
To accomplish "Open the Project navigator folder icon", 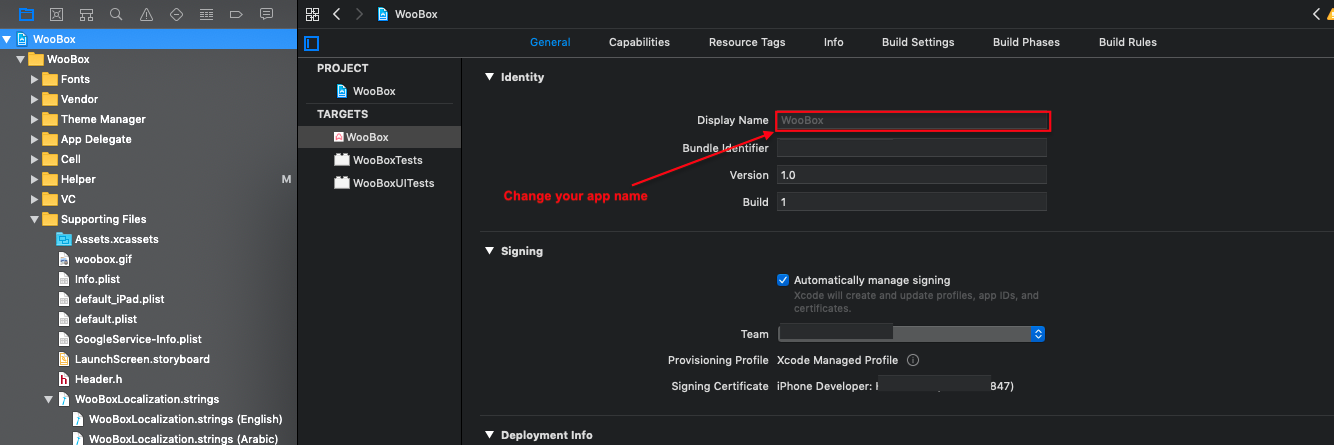I will (26, 14).
